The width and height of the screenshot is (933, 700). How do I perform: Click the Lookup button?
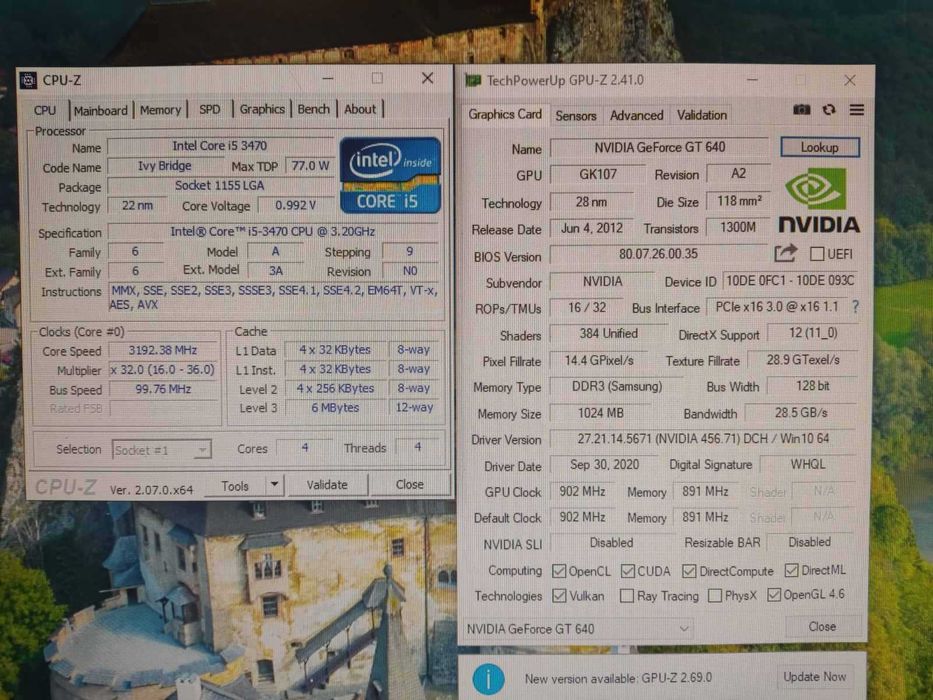pyautogui.click(x=819, y=147)
